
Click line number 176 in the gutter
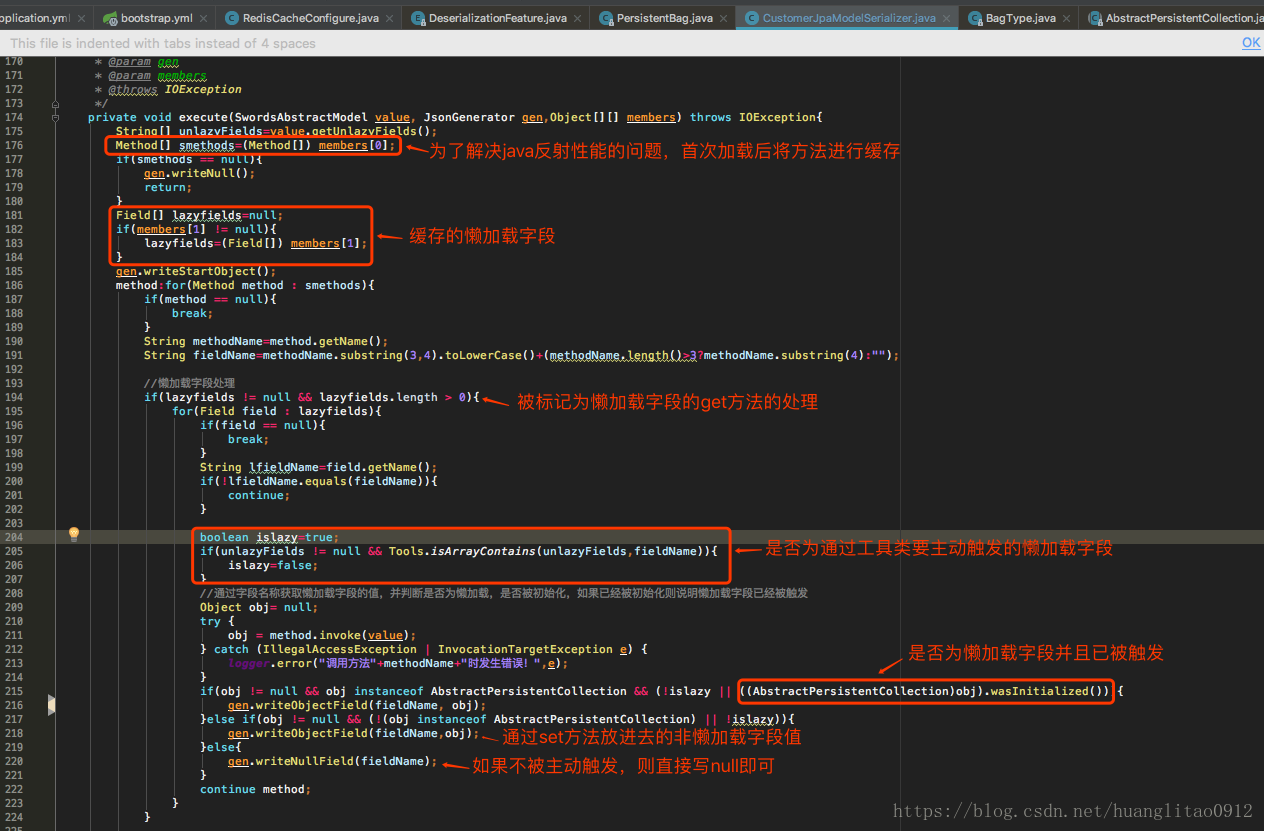[x=13, y=145]
